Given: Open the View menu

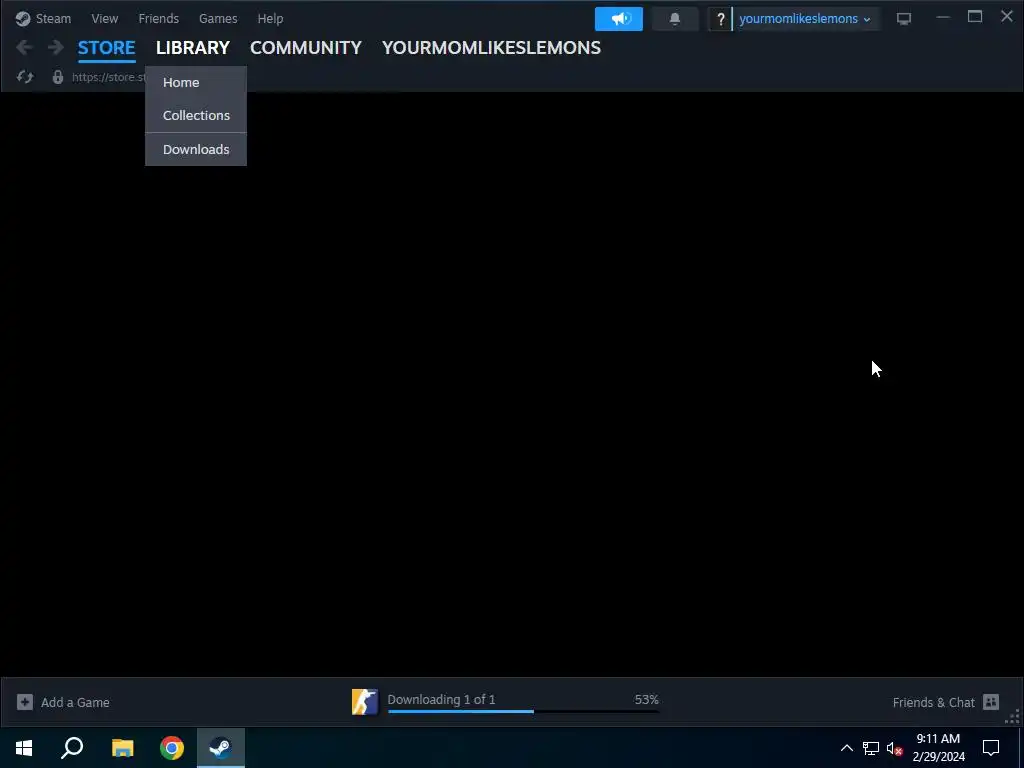Looking at the screenshot, I should (x=104, y=18).
